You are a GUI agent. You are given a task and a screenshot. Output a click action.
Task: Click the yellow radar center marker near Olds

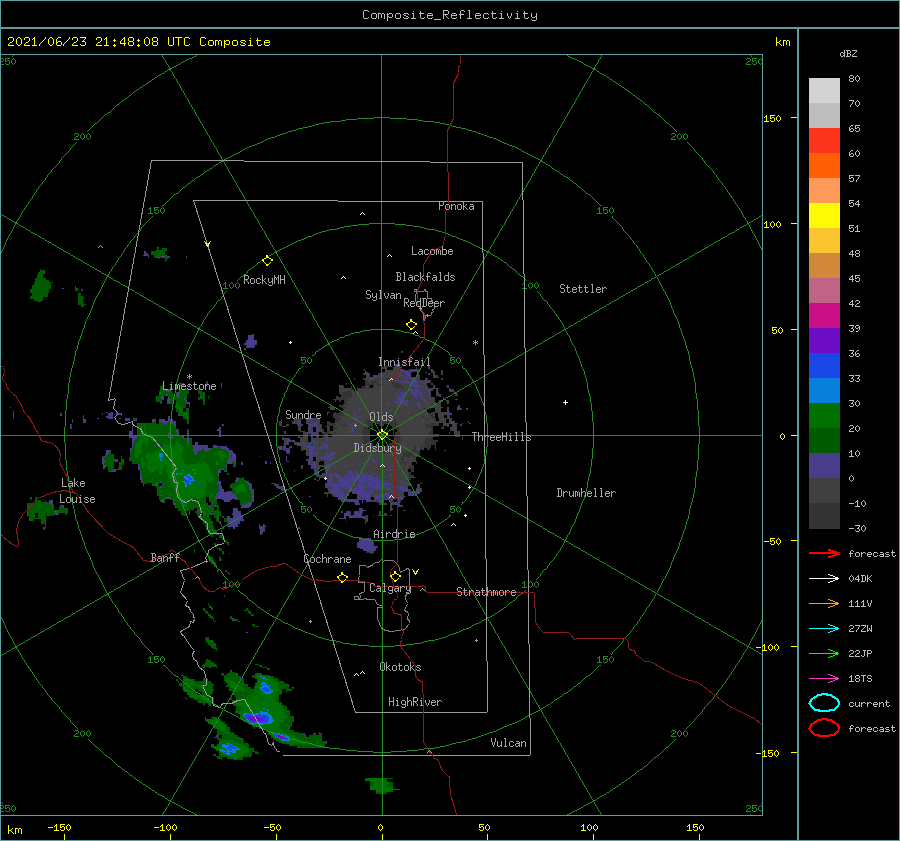tap(382, 435)
